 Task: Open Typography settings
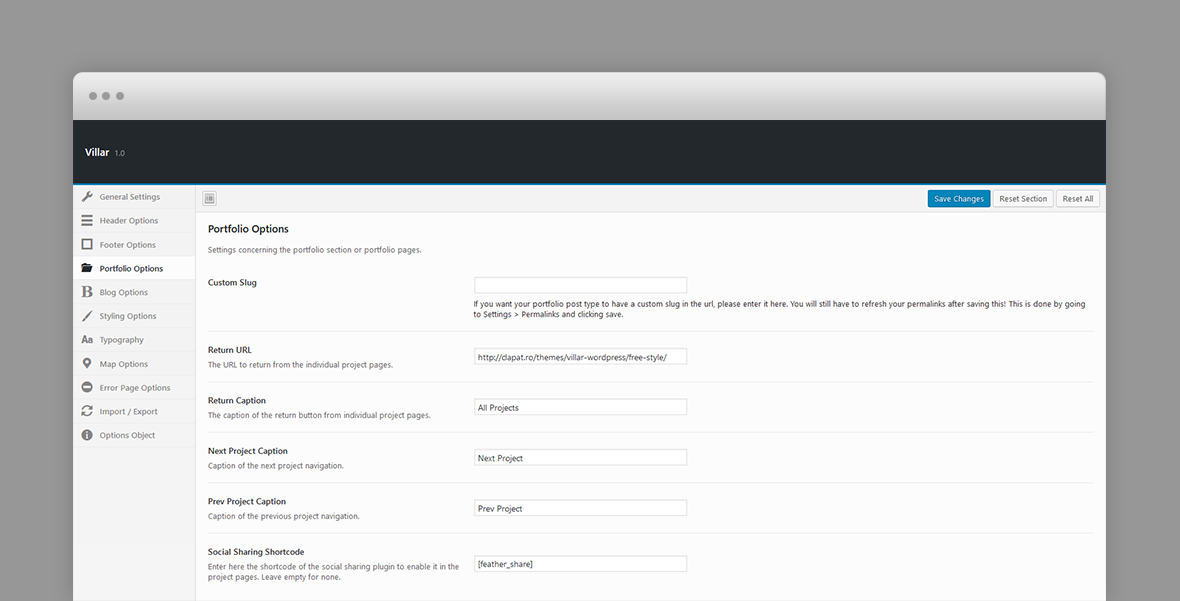tap(134, 340)
